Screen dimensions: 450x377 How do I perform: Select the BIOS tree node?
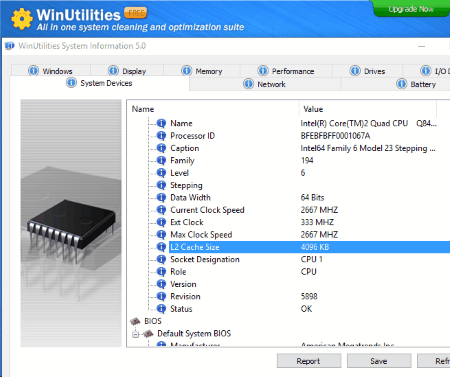[x=153, y=321]
